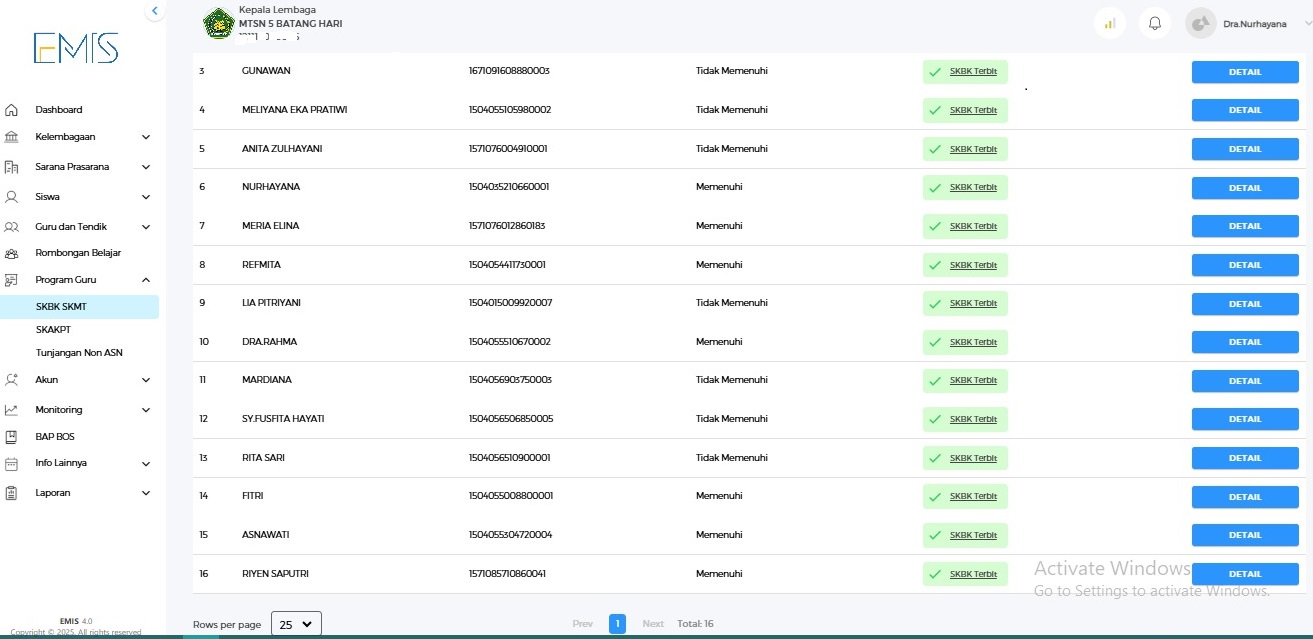Click the user avatar for Dra.Nurhayana
This screenshot has height=639, width=1313.
(x=1200, y=24)
